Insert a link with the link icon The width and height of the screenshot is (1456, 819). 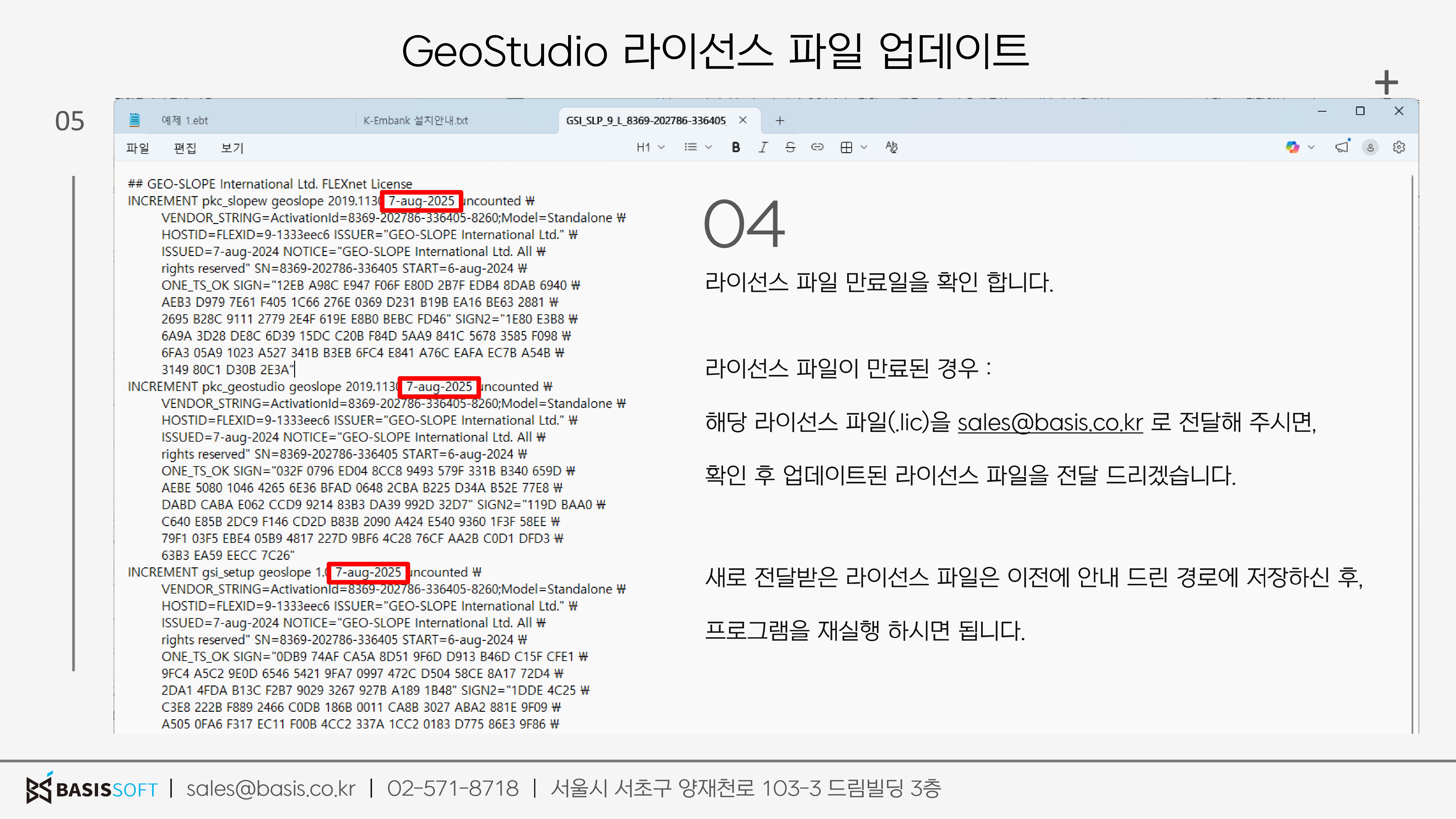tap(817, 148)
